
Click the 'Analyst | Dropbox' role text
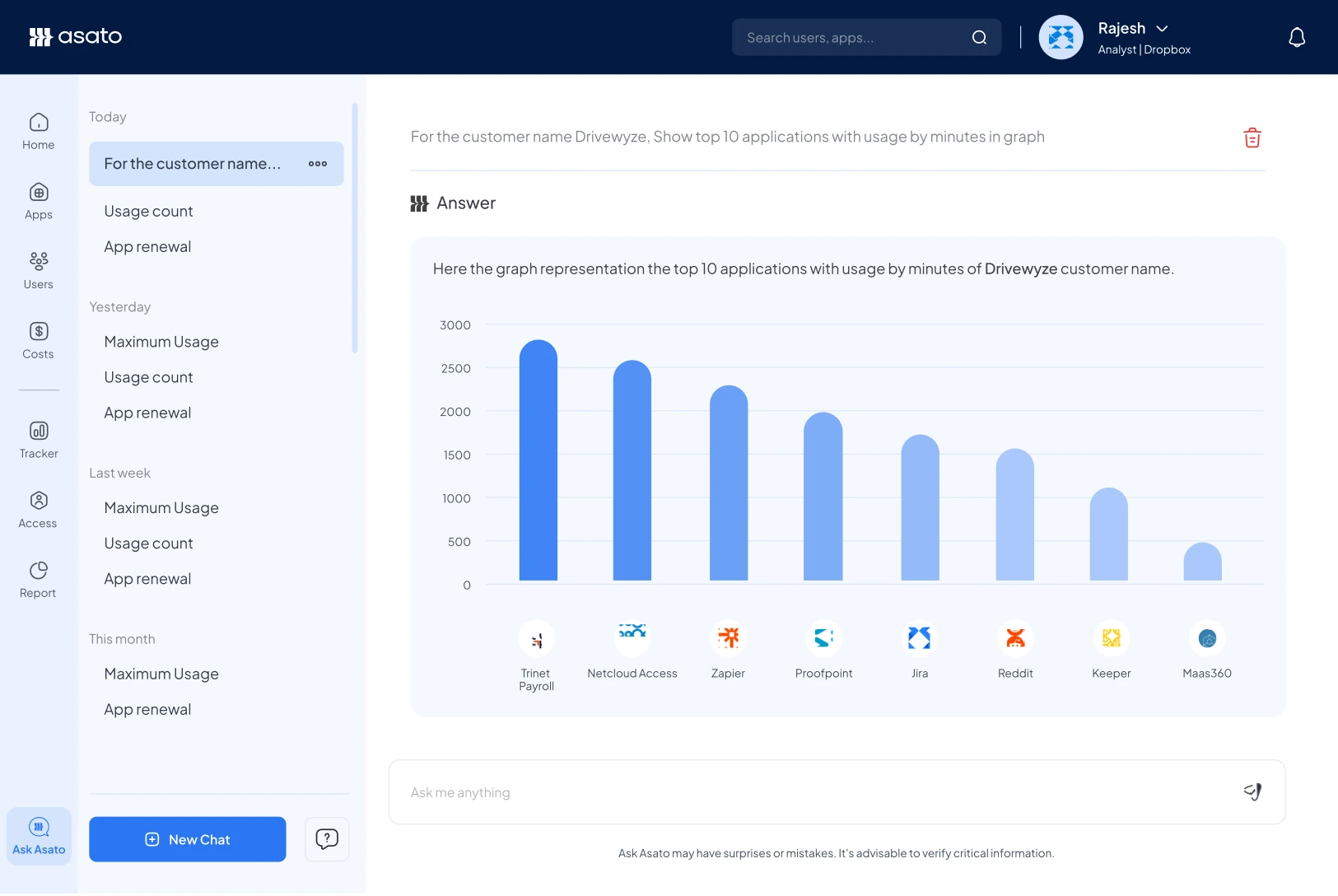(x=1145, y=50)
